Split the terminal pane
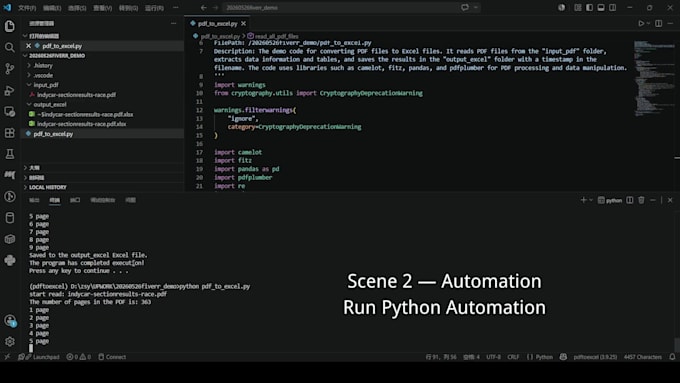680x383 pixels. [630, 200]
